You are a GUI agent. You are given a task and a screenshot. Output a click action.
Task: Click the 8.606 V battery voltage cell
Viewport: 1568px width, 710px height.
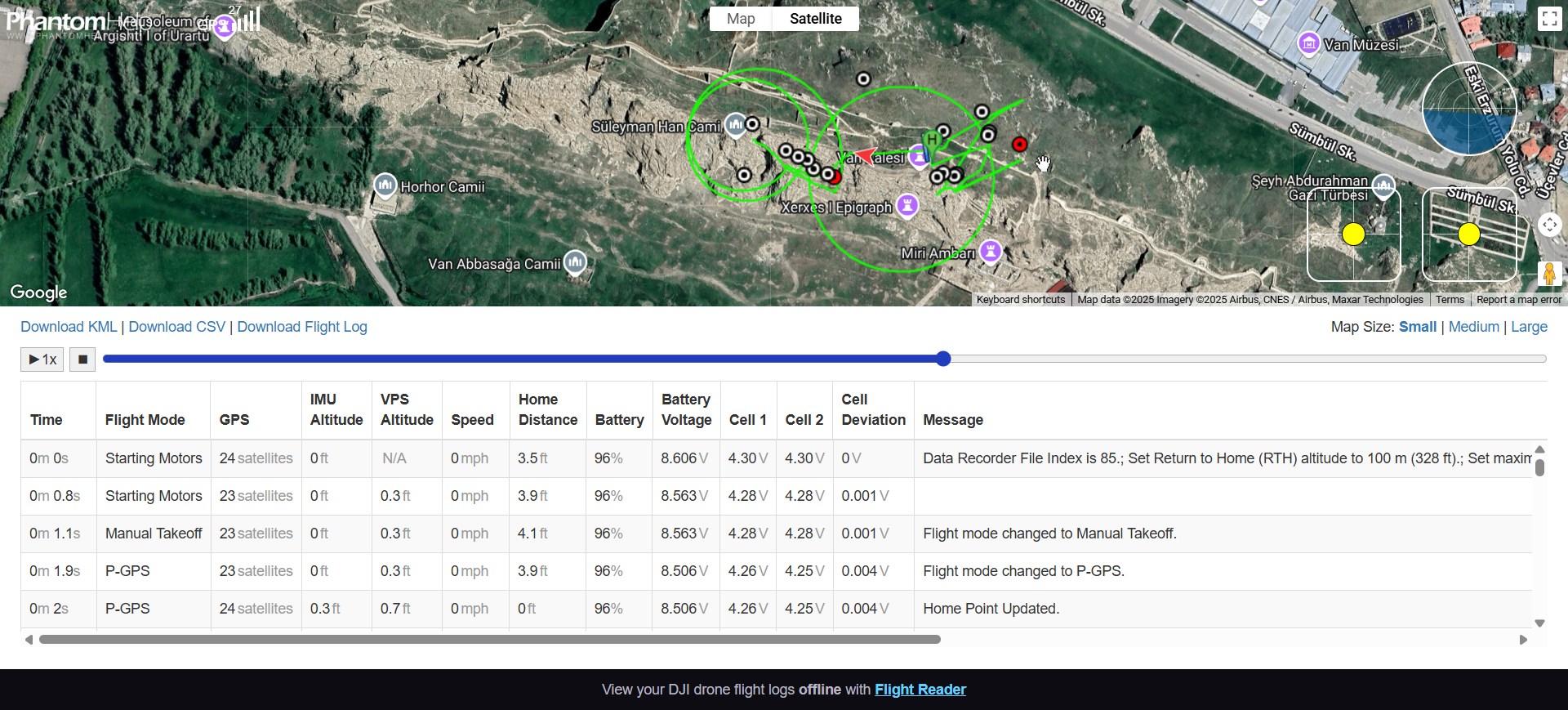point(684,458)
